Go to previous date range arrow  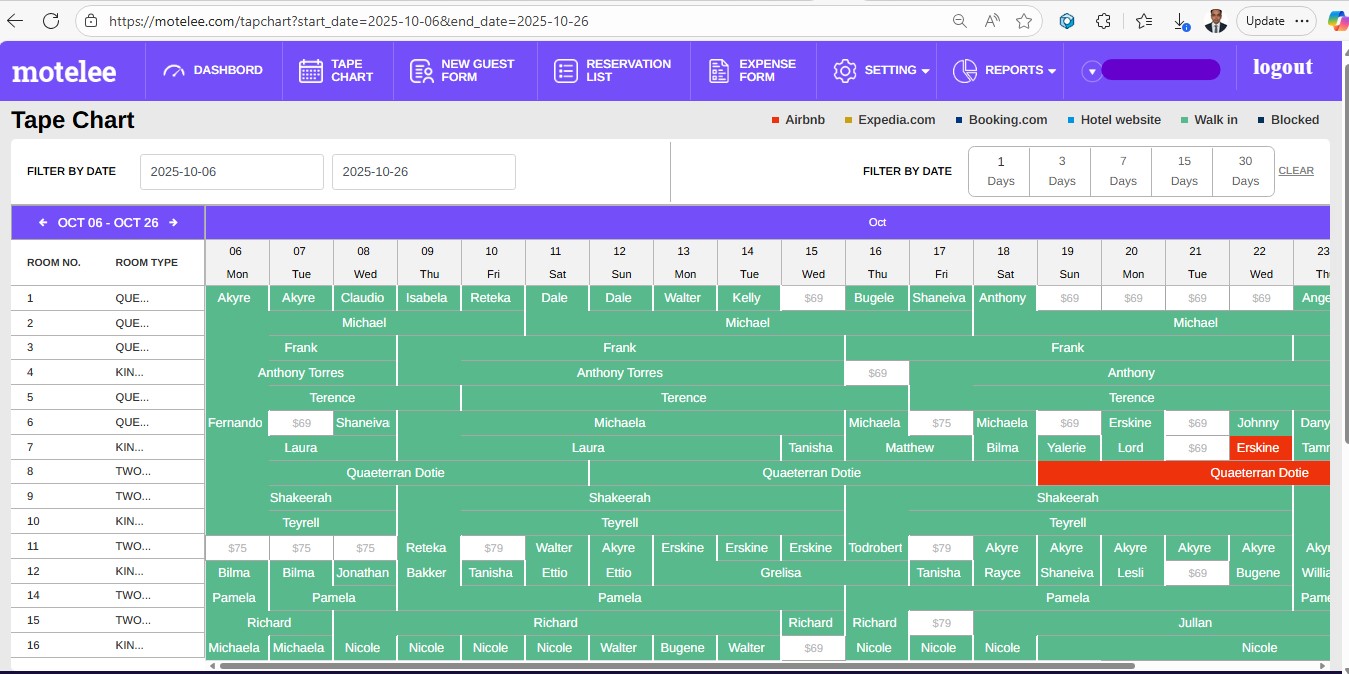pos(43,223)
